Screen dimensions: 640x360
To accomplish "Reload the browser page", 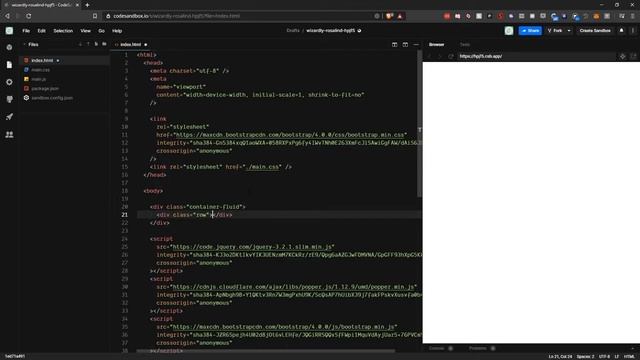I will tap(29, 16).
